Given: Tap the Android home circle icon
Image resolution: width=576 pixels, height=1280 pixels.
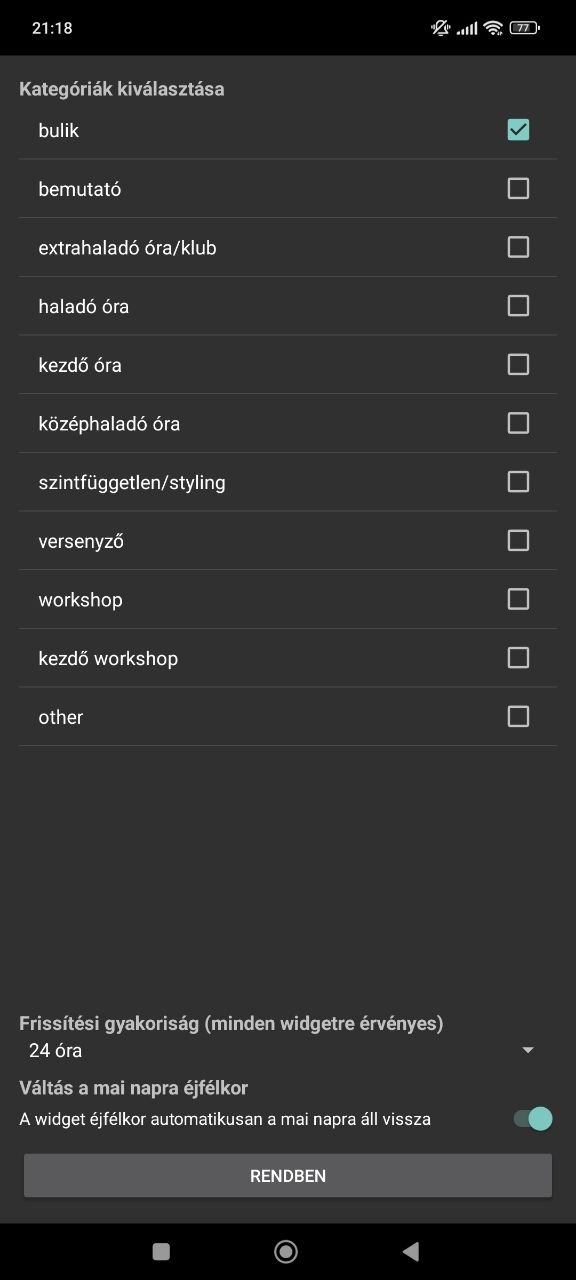Looking at the screenshot, I should 286,1251.
